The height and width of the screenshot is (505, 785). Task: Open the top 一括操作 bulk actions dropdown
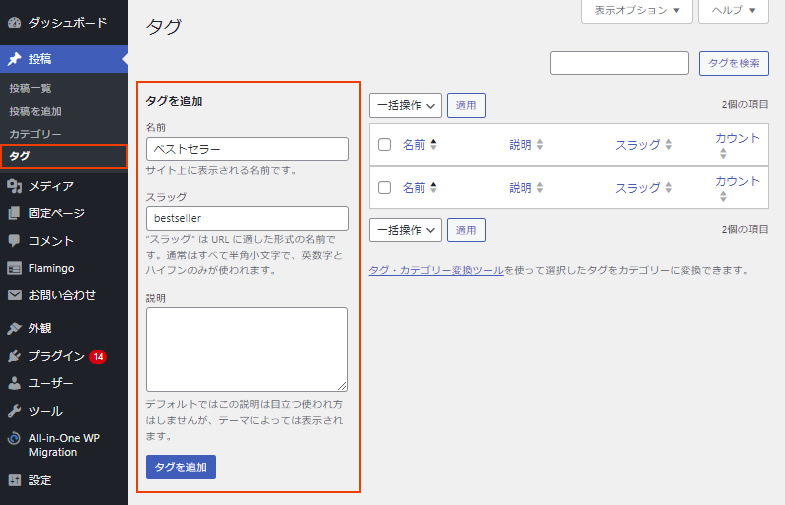pos(405,104)
